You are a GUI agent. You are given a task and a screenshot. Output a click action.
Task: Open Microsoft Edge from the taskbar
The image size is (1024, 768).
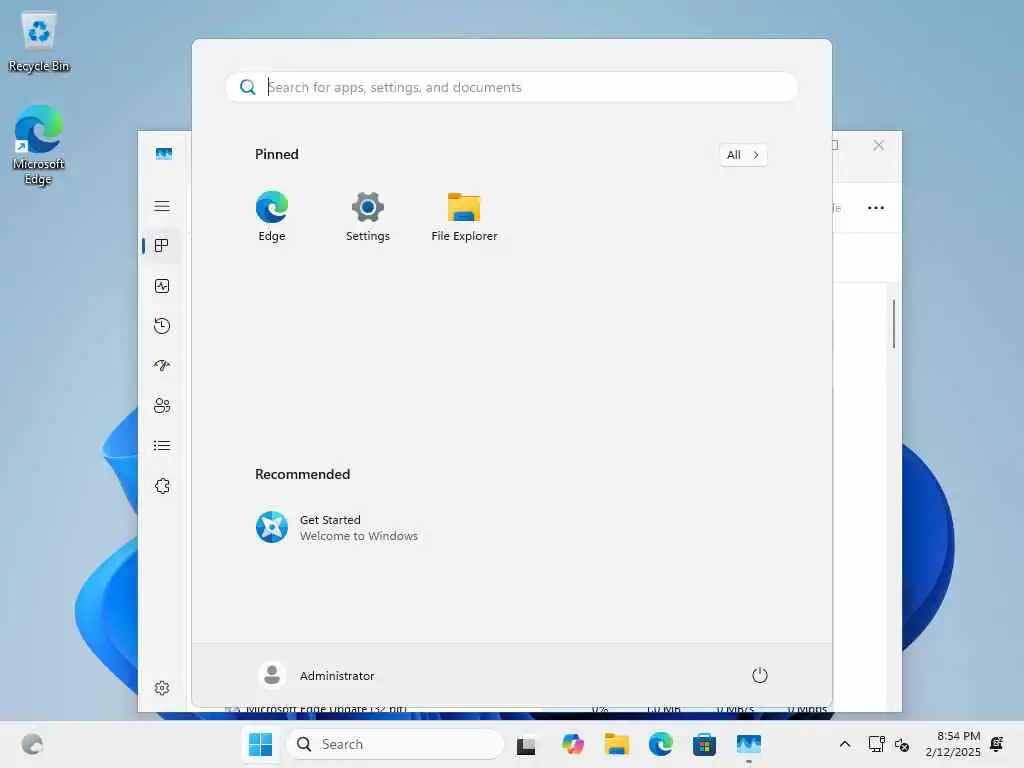click(661, 744)
